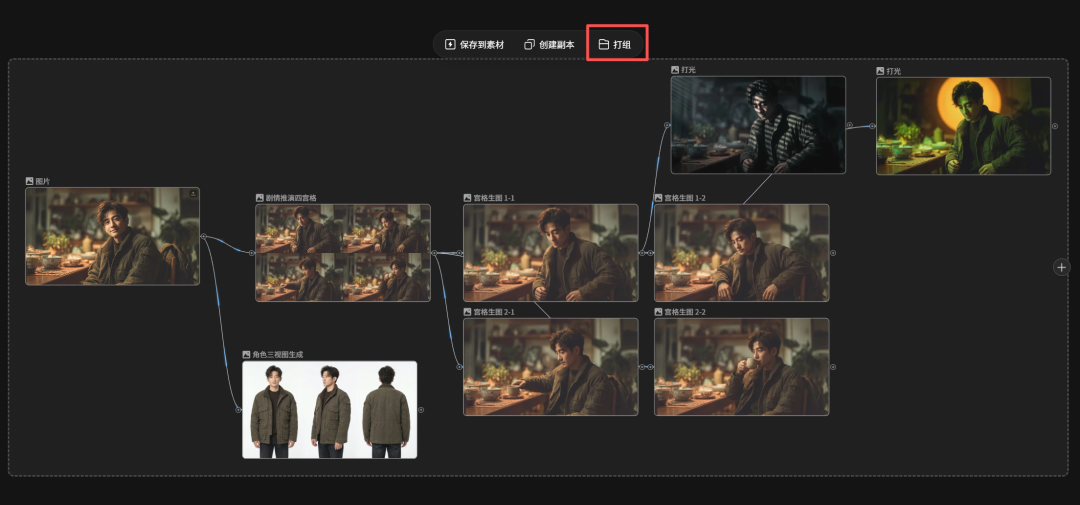Click the input port of 角色三视图生成 node

[238, 410]
